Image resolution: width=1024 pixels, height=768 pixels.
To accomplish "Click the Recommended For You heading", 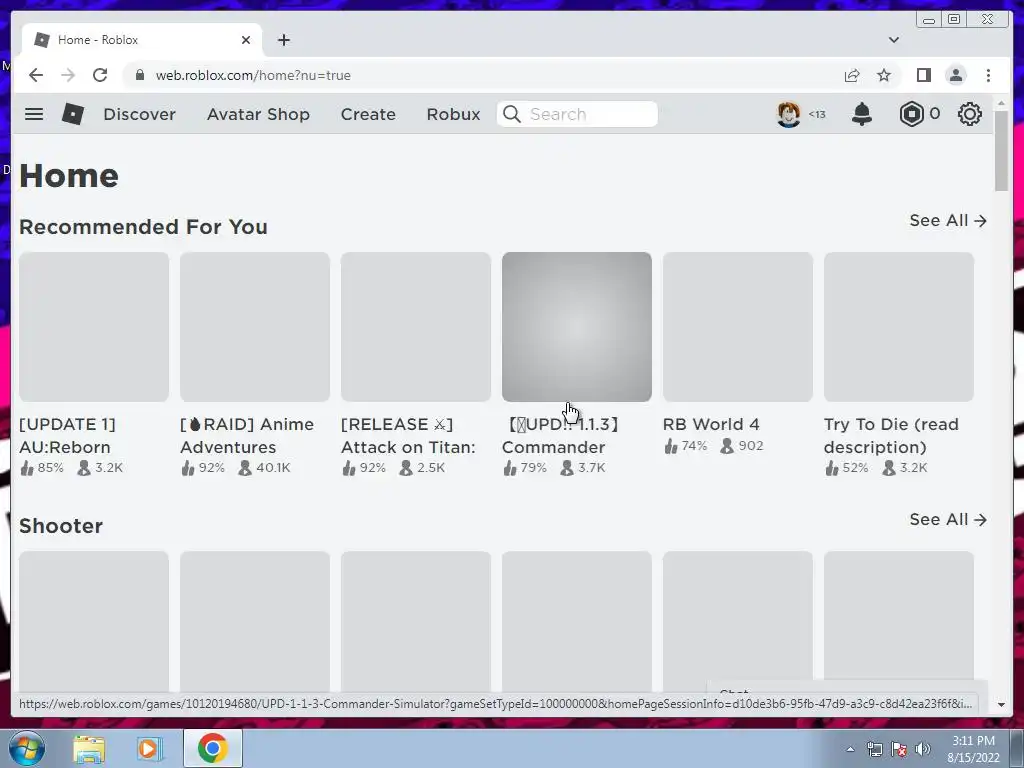I will click(143, 227).
